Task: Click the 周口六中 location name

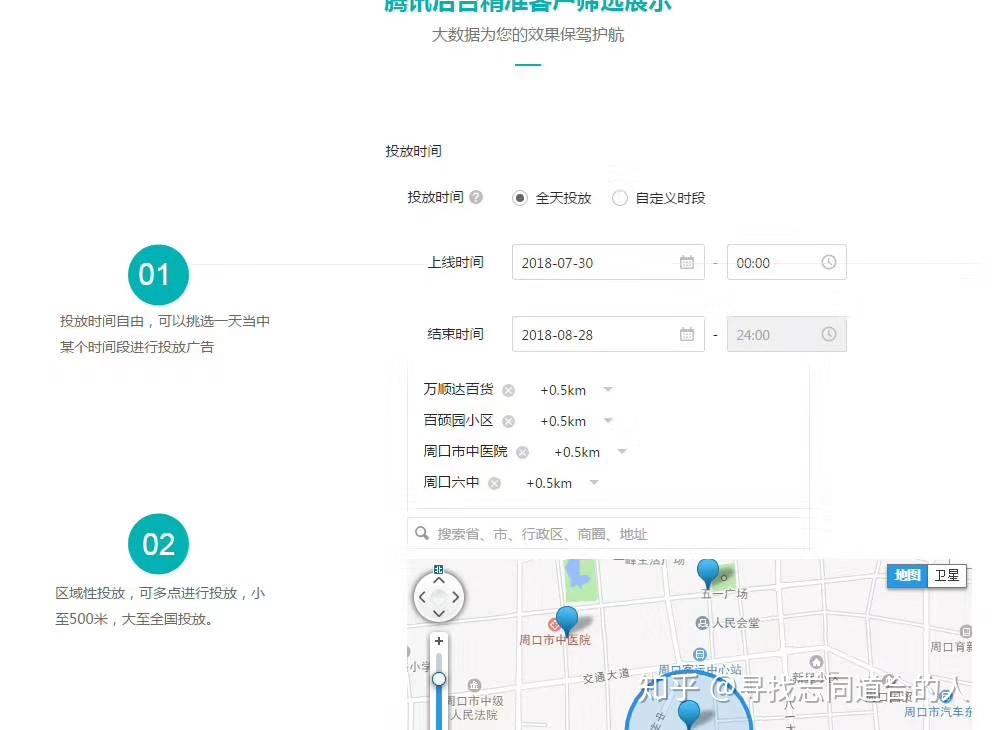Action: coord(451,482)
